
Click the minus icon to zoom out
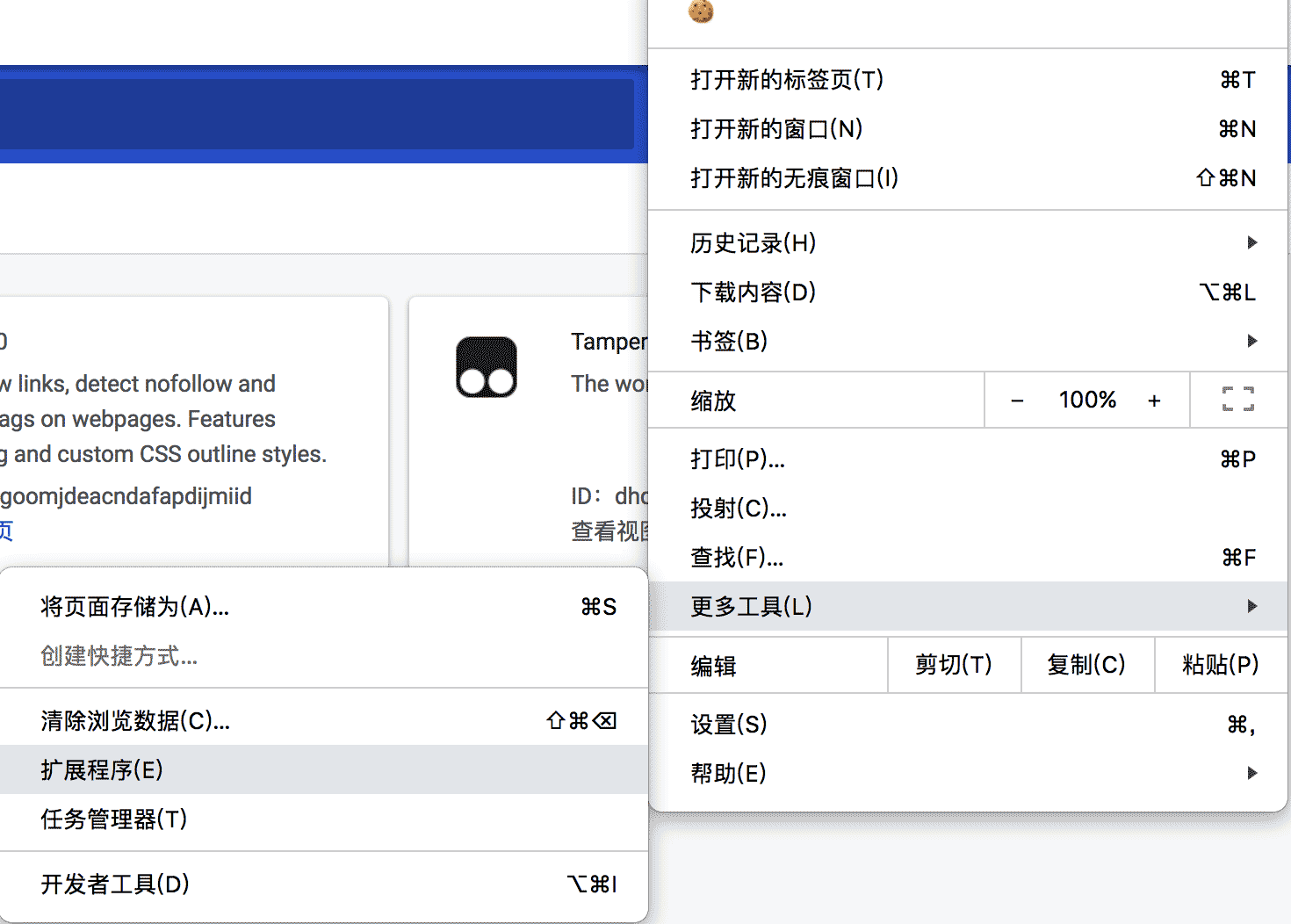pyautogui.click(x=1017, y=400)
